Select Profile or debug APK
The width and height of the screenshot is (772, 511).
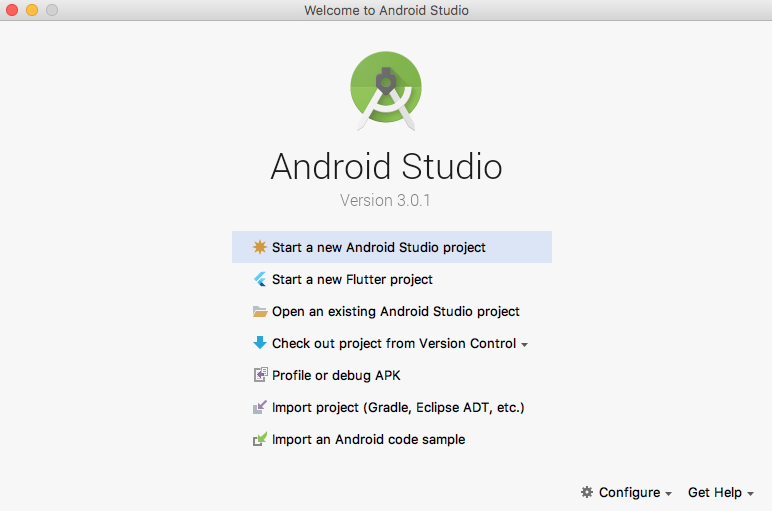(x=392, y=375)
